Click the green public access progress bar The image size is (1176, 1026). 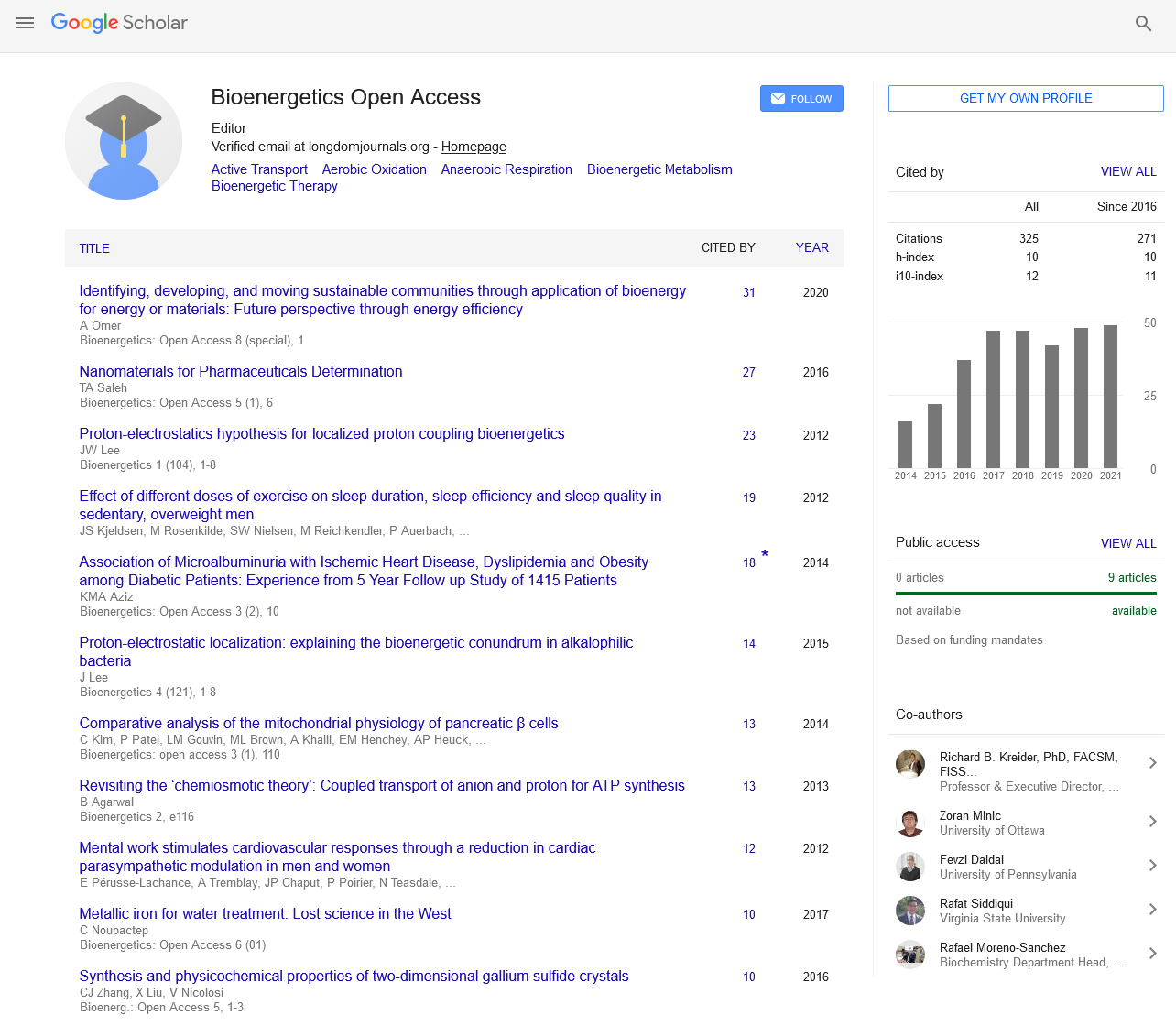point(1026,594)
